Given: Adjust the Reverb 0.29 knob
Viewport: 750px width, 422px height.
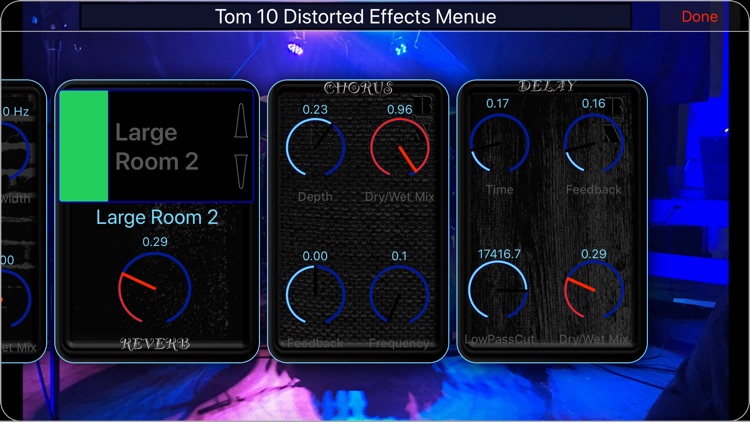Looking at the screenshot, I should pos(154,288).
